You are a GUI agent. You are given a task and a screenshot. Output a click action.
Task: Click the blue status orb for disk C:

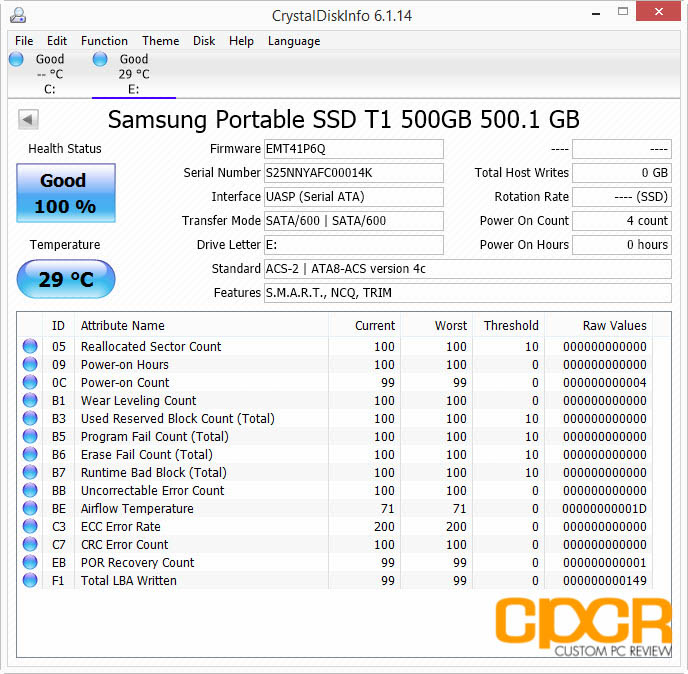16,59
